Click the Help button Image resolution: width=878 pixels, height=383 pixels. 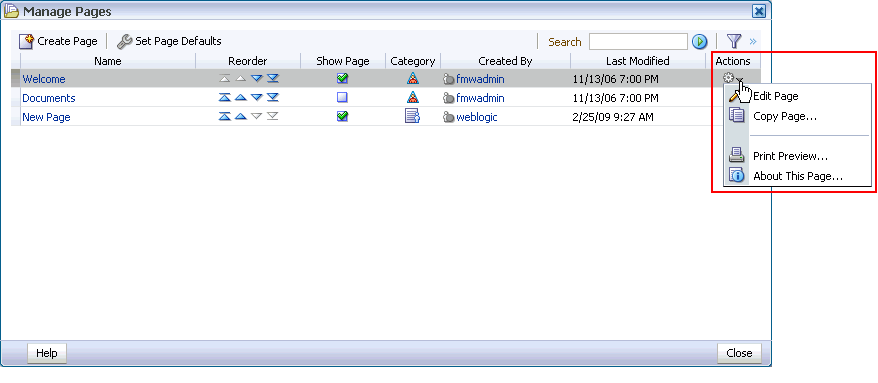click(x=46, y=353)
